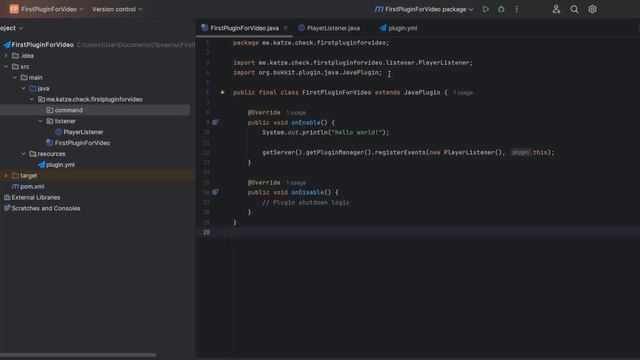Click the FirstPluginForVideo class icon in tree
Image resolution: width=640 pixels, height=360 pixels.
point(50,143)
